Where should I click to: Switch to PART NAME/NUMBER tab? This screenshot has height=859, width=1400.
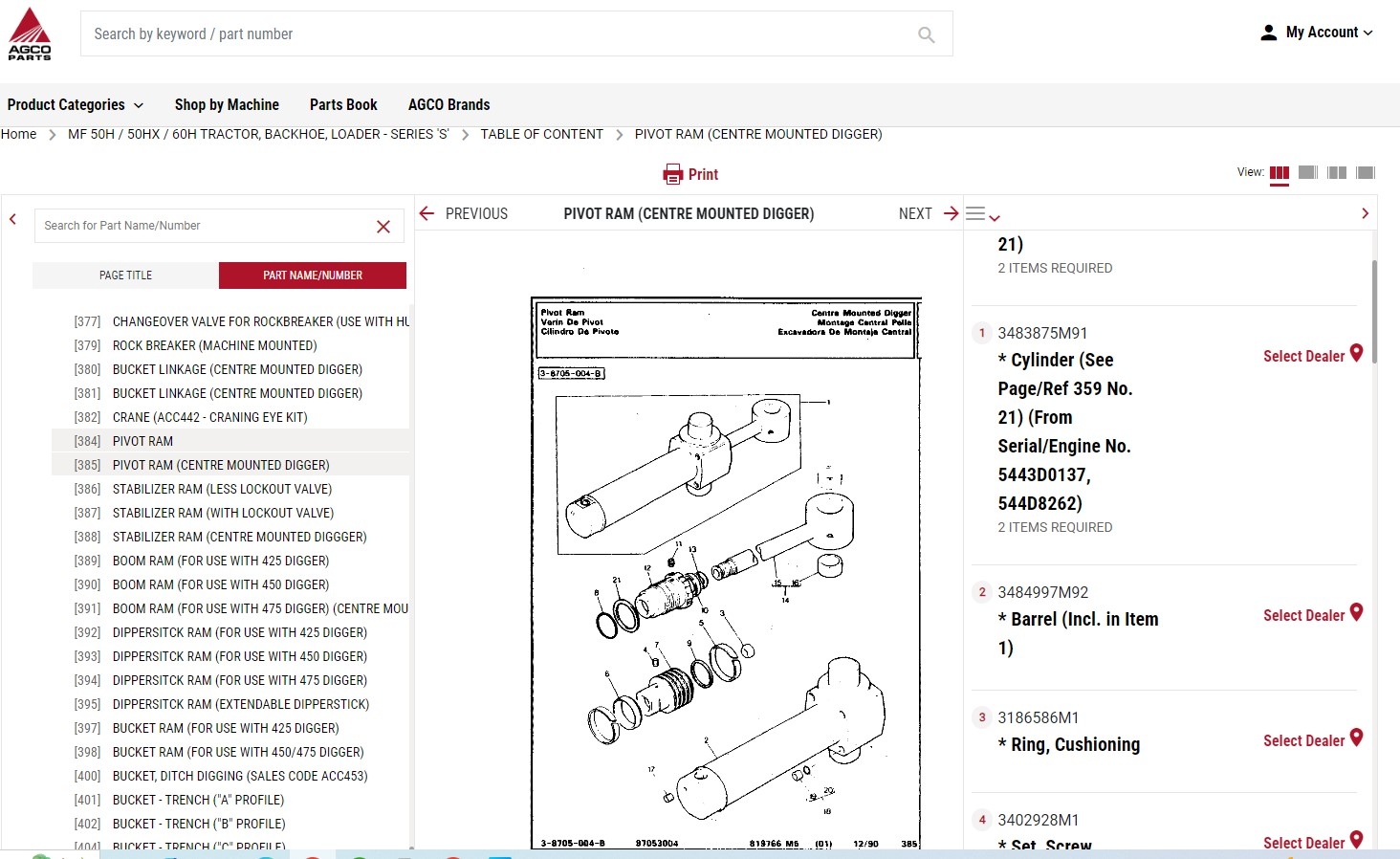coord(313,275)
